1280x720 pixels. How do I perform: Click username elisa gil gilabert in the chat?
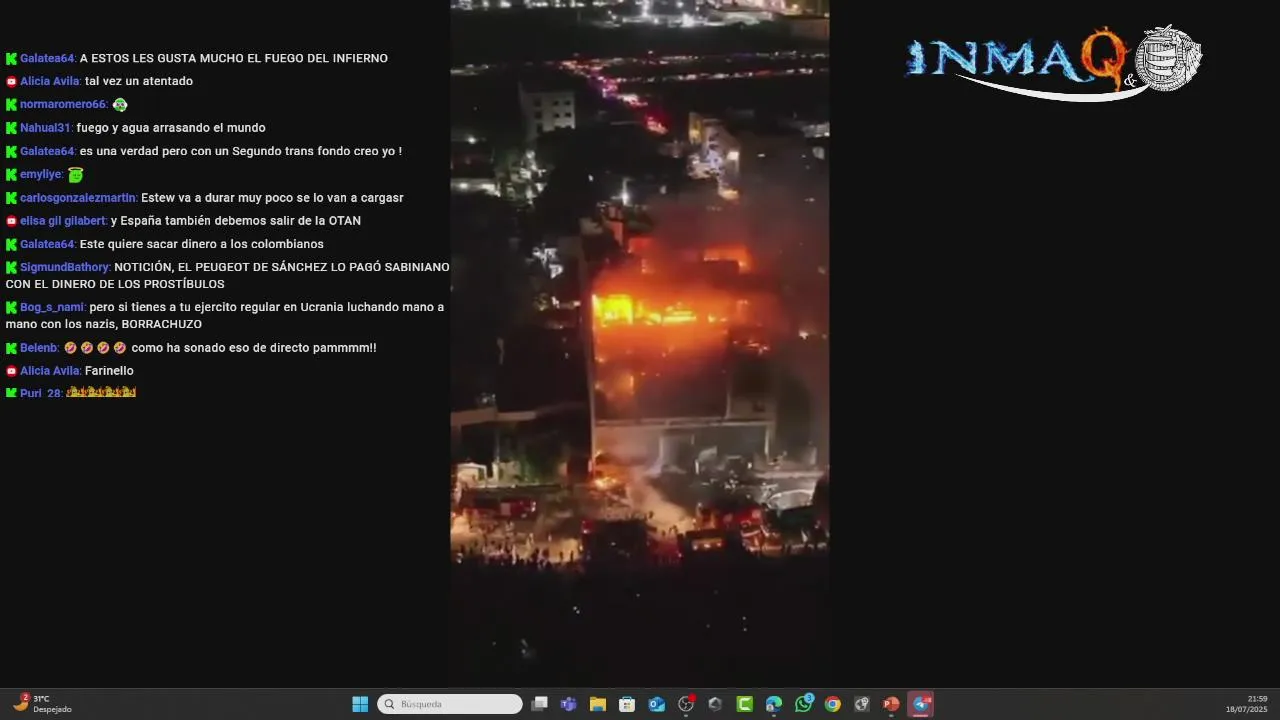63,221
